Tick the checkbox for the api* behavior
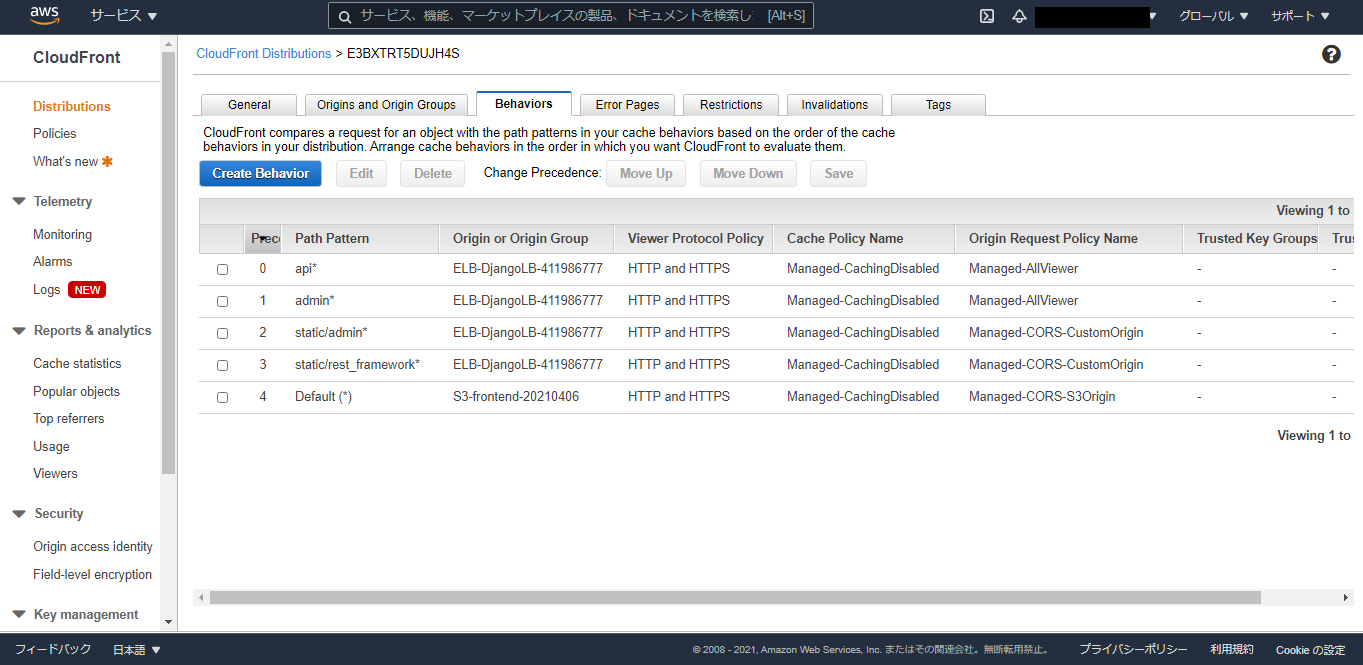This screenshot has width=1363, height=665. 222,269
